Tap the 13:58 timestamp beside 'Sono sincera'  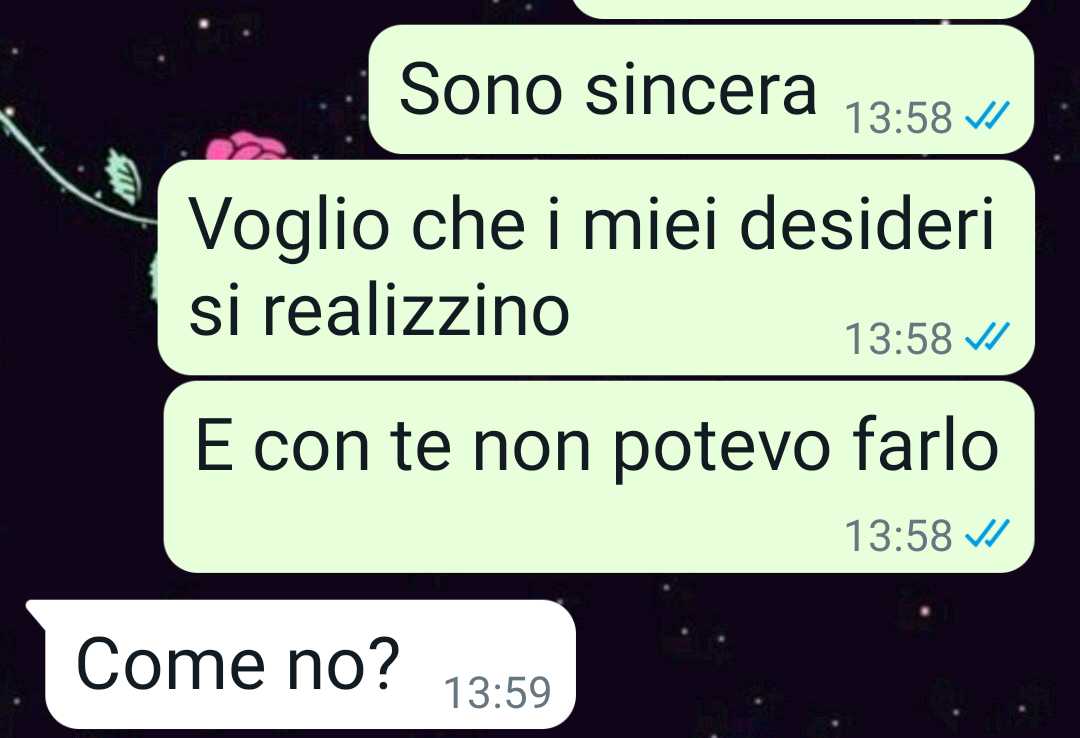tap(898, 117)
